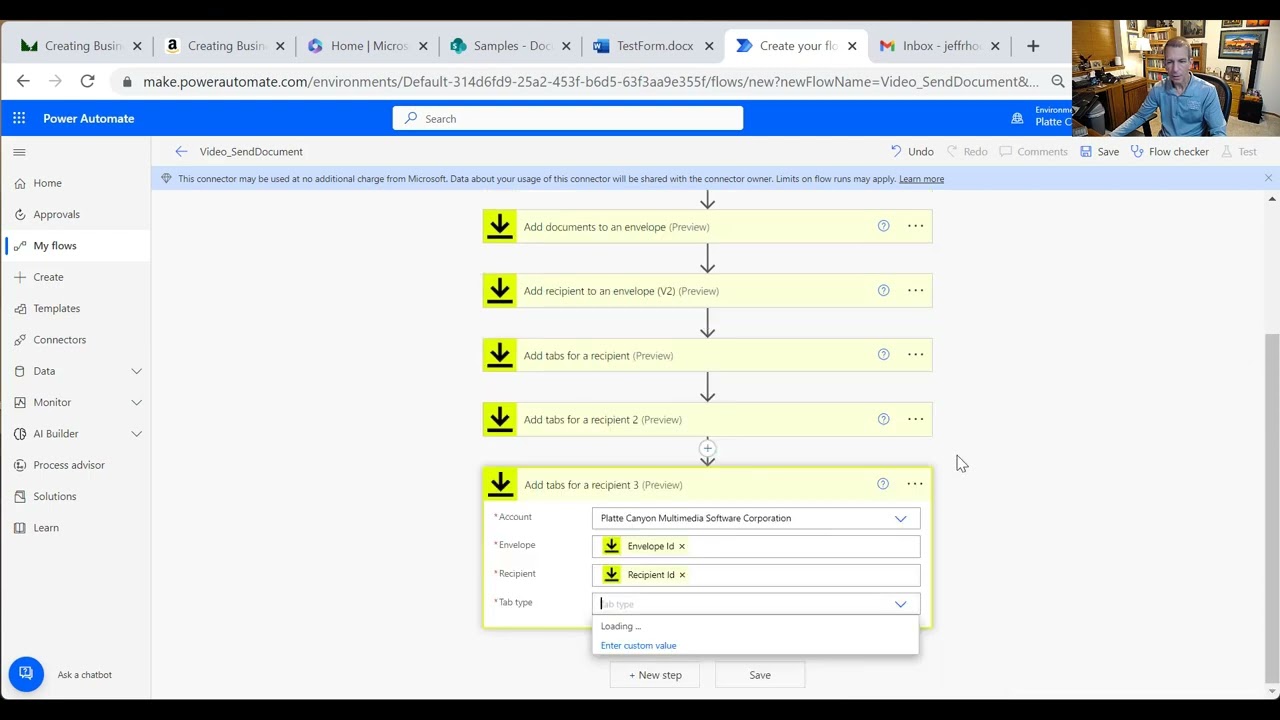
Task: Open Solutions in the left navigation
Action: [76, 496]
